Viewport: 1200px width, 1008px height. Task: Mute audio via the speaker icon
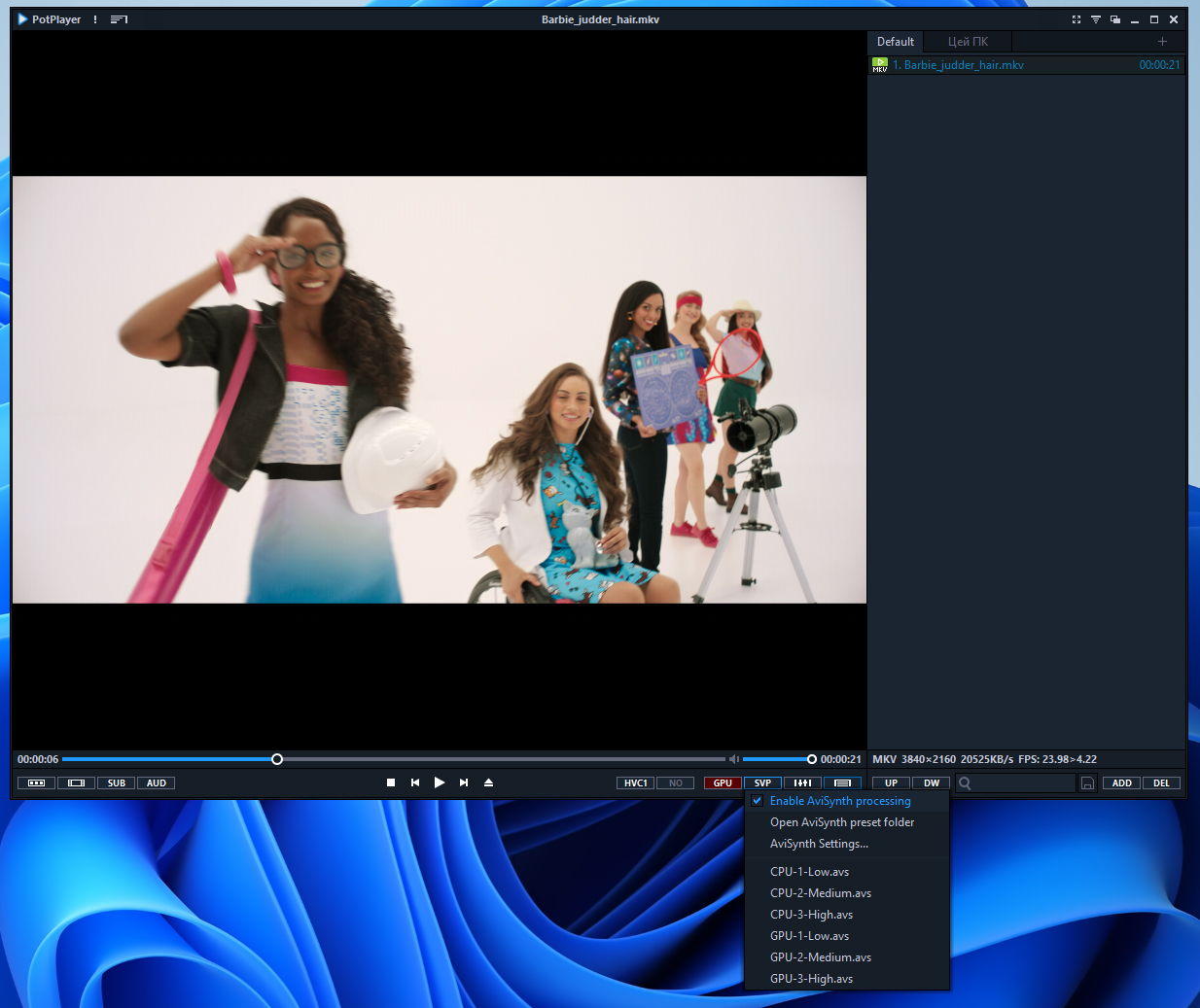(734, 759)
